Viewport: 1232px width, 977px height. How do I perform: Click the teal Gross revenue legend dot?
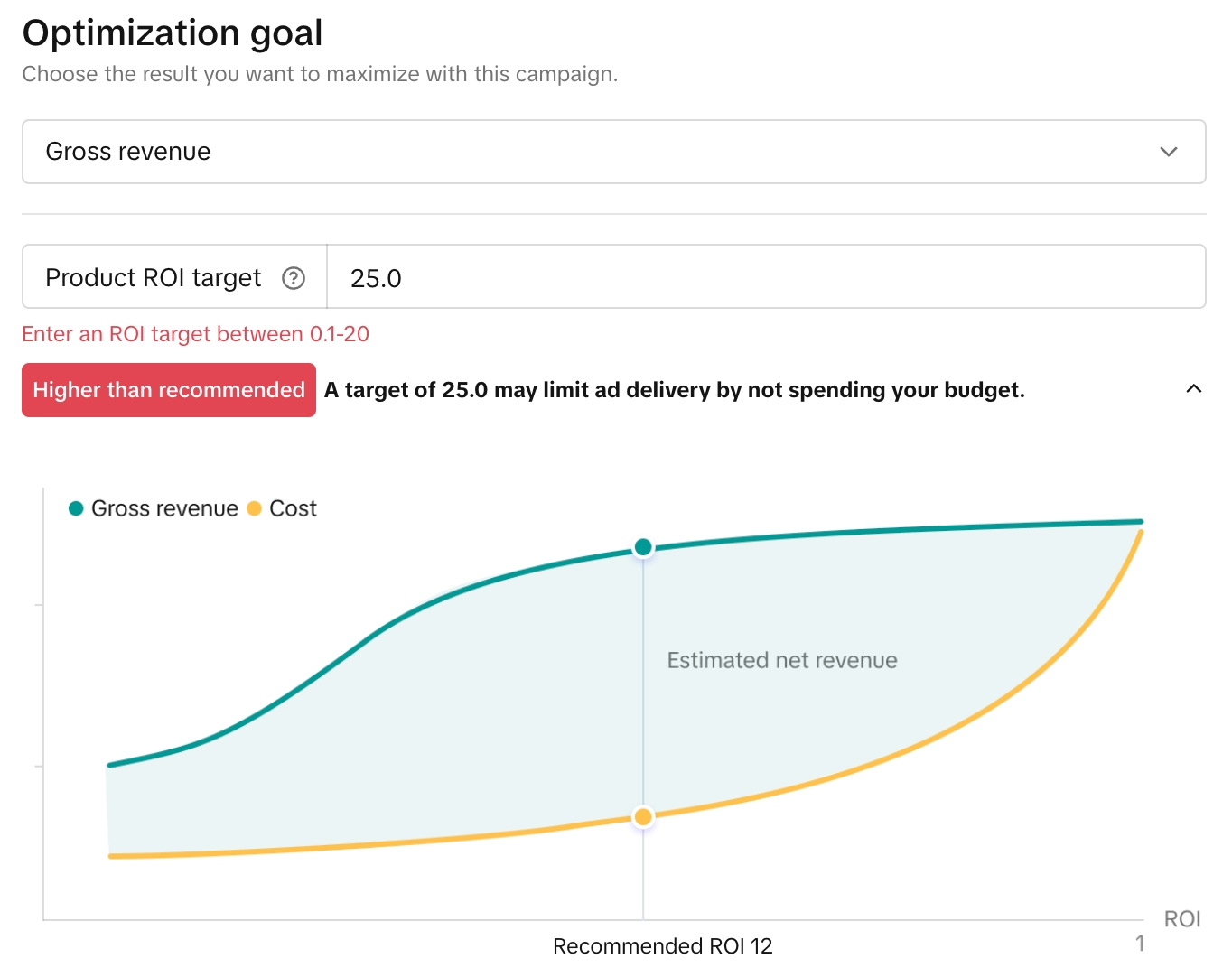(x=77, y=508)
